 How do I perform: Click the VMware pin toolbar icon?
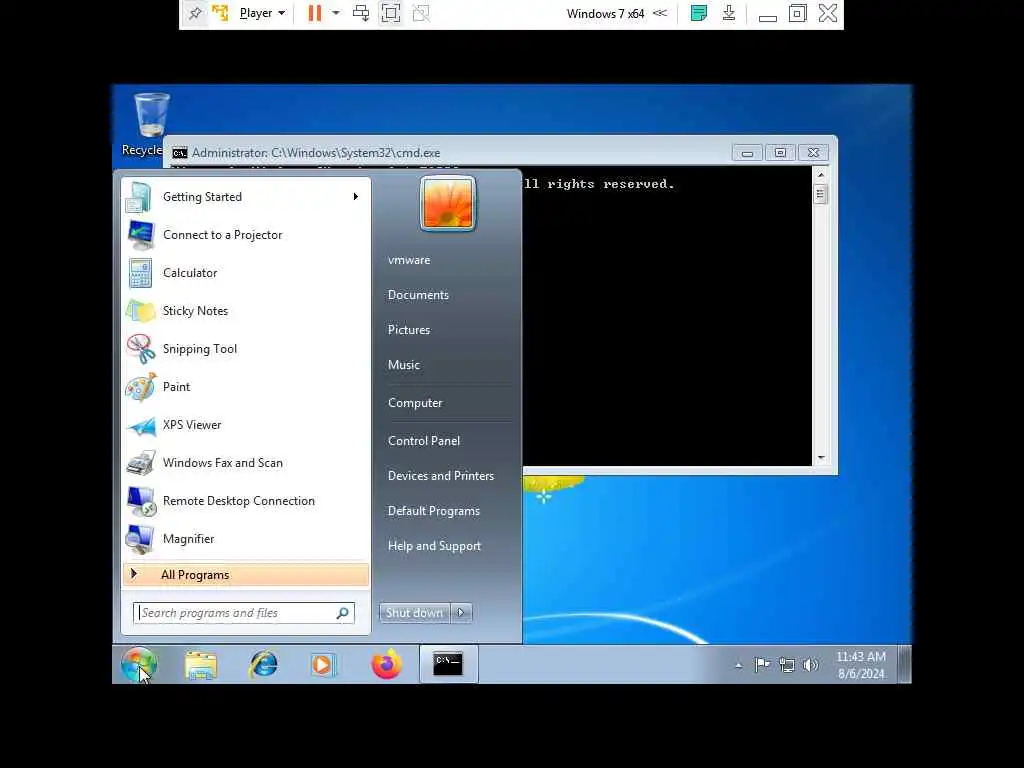click(x=195, y=13)
